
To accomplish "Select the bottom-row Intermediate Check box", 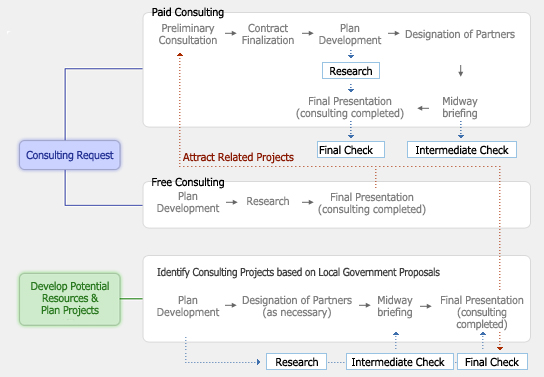I will pyautogui.click(x=400, y=362).
